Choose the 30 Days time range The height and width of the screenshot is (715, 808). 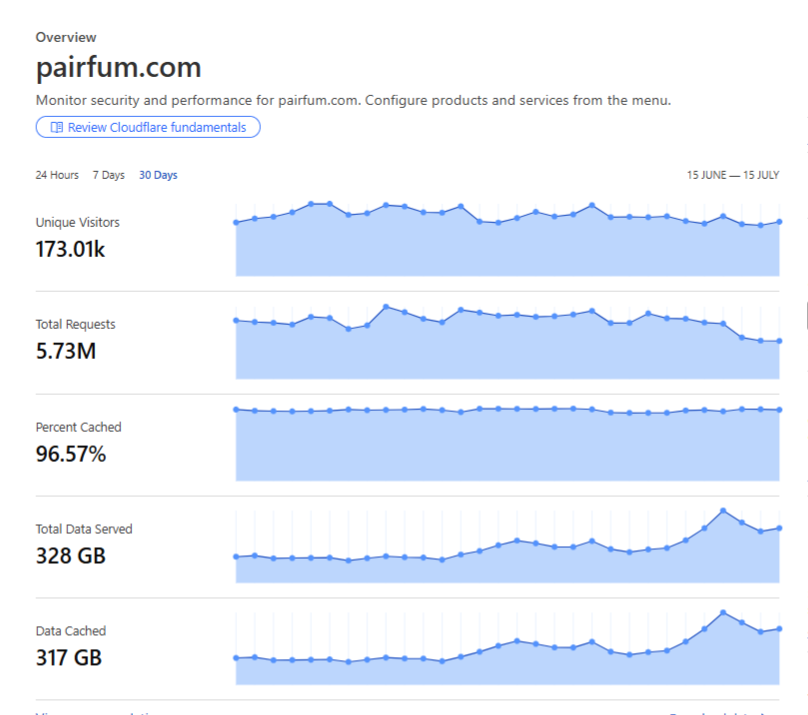pos(158,175)
